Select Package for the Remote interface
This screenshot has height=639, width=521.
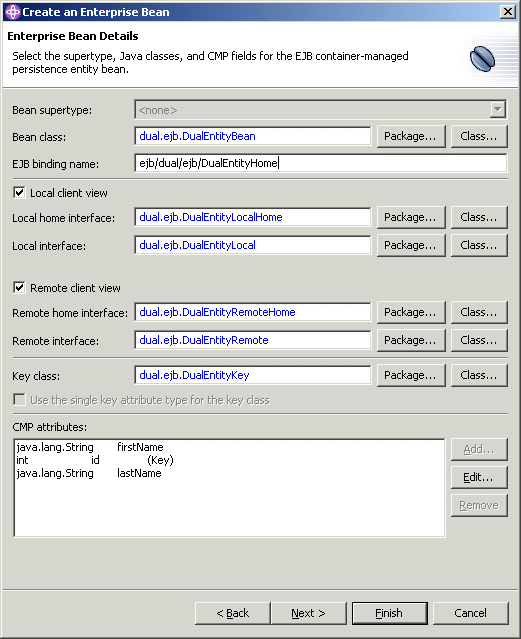(411, 340)
